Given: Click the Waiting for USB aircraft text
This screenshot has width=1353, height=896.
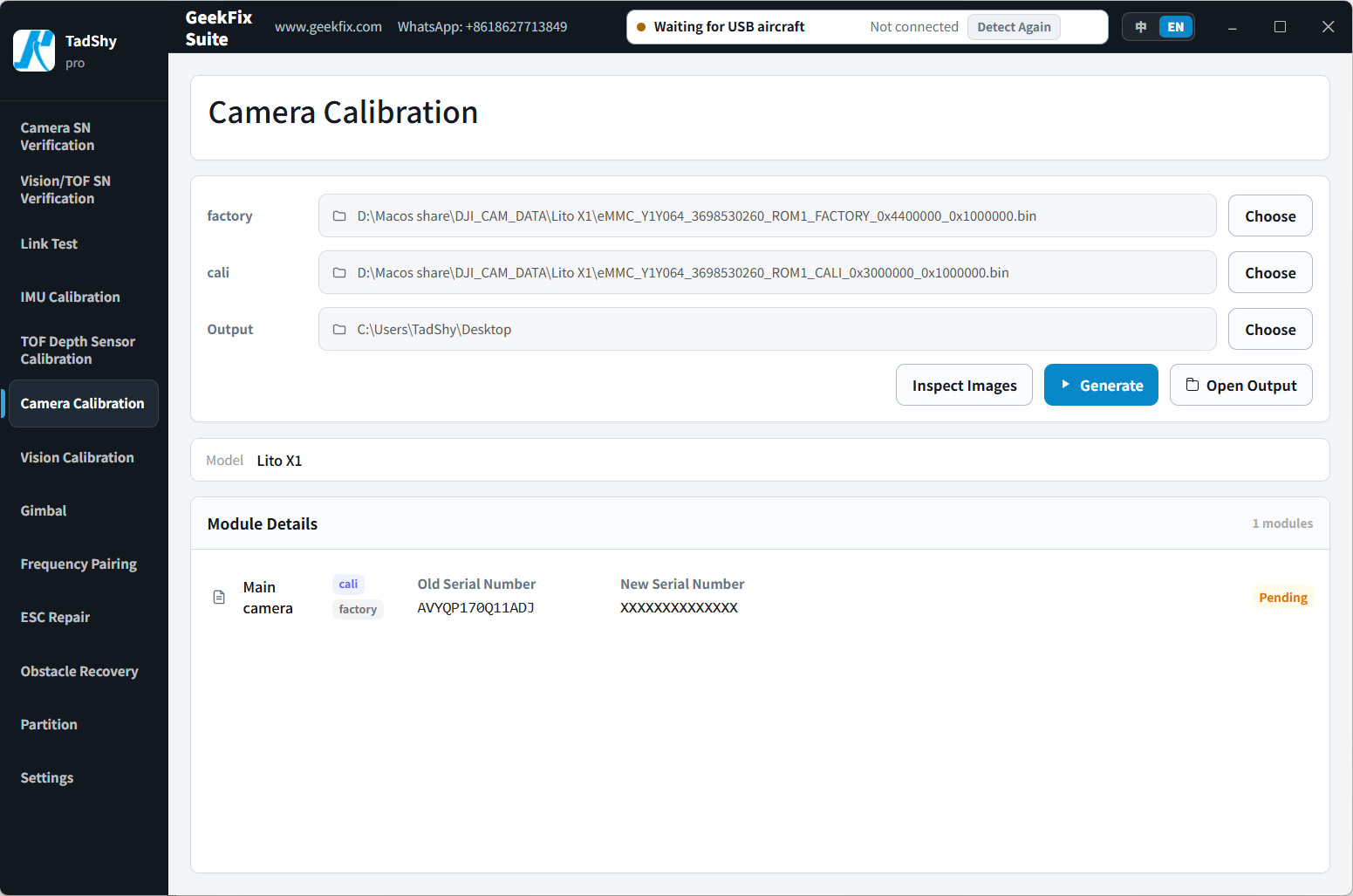Looking at the screenshot, I should point(729,27).
